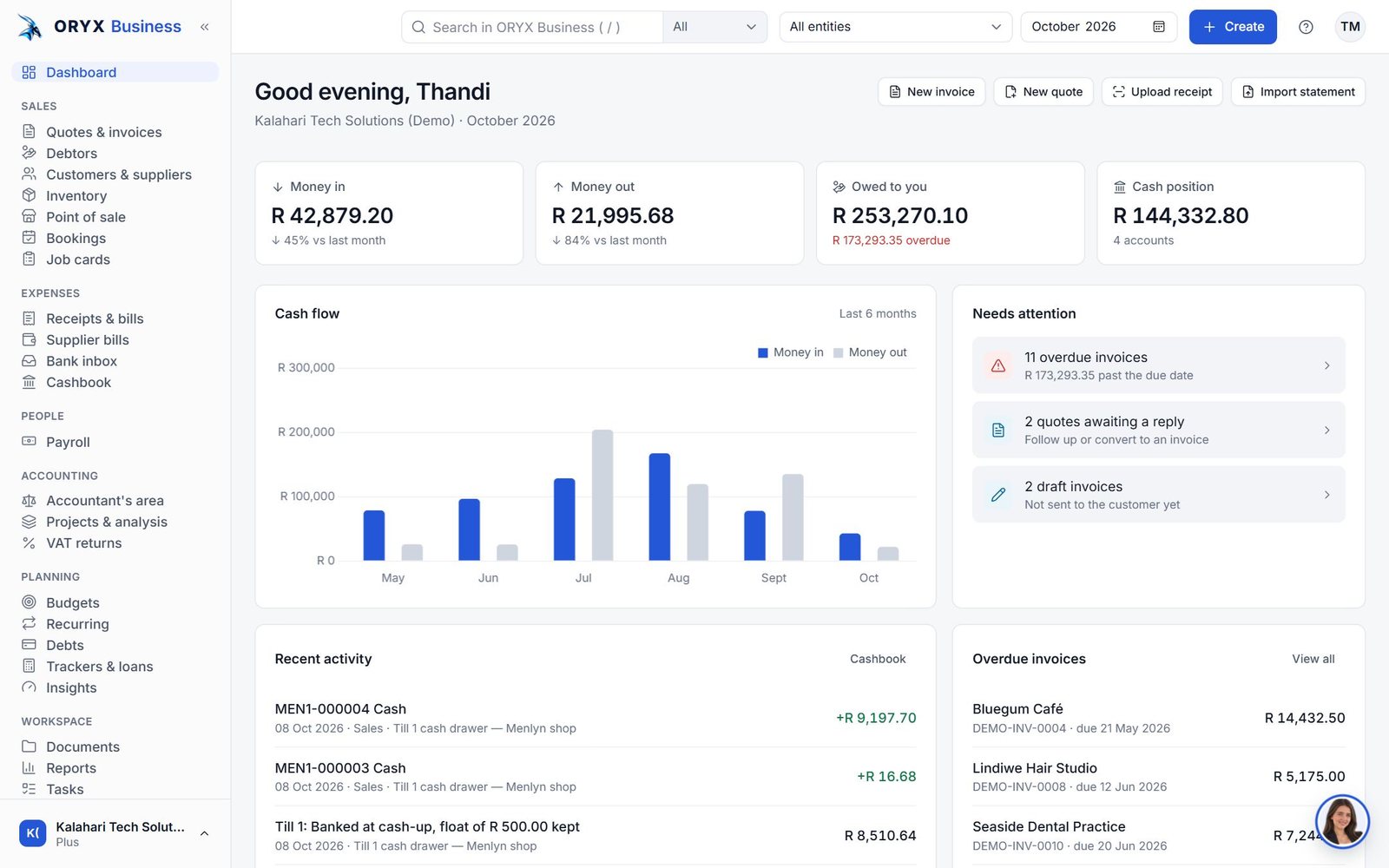
Task: Click the Owed to you card
Action: [950, 213]
